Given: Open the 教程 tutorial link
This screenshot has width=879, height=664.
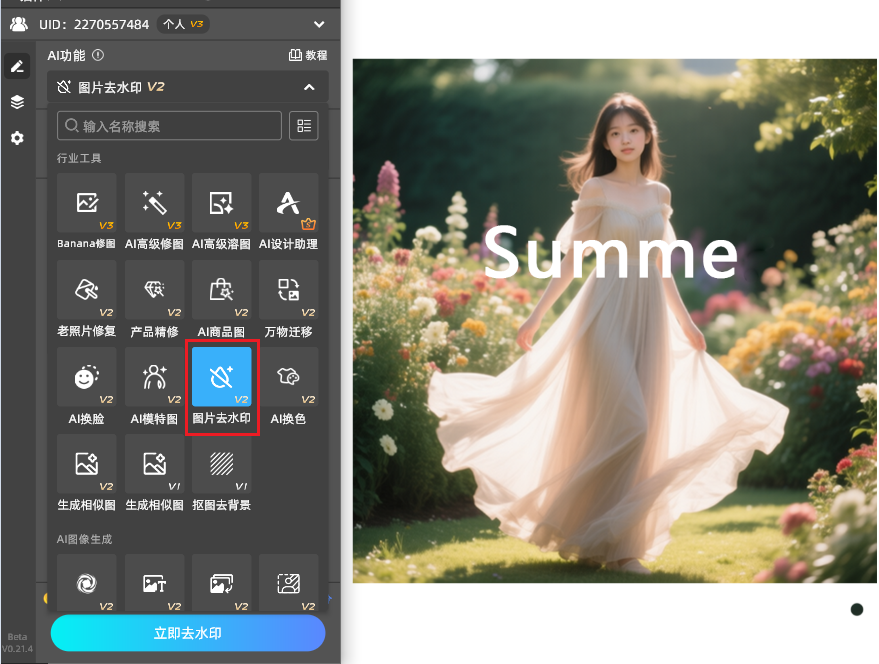Looking at the screenshot, I should (x=308, y=56).
